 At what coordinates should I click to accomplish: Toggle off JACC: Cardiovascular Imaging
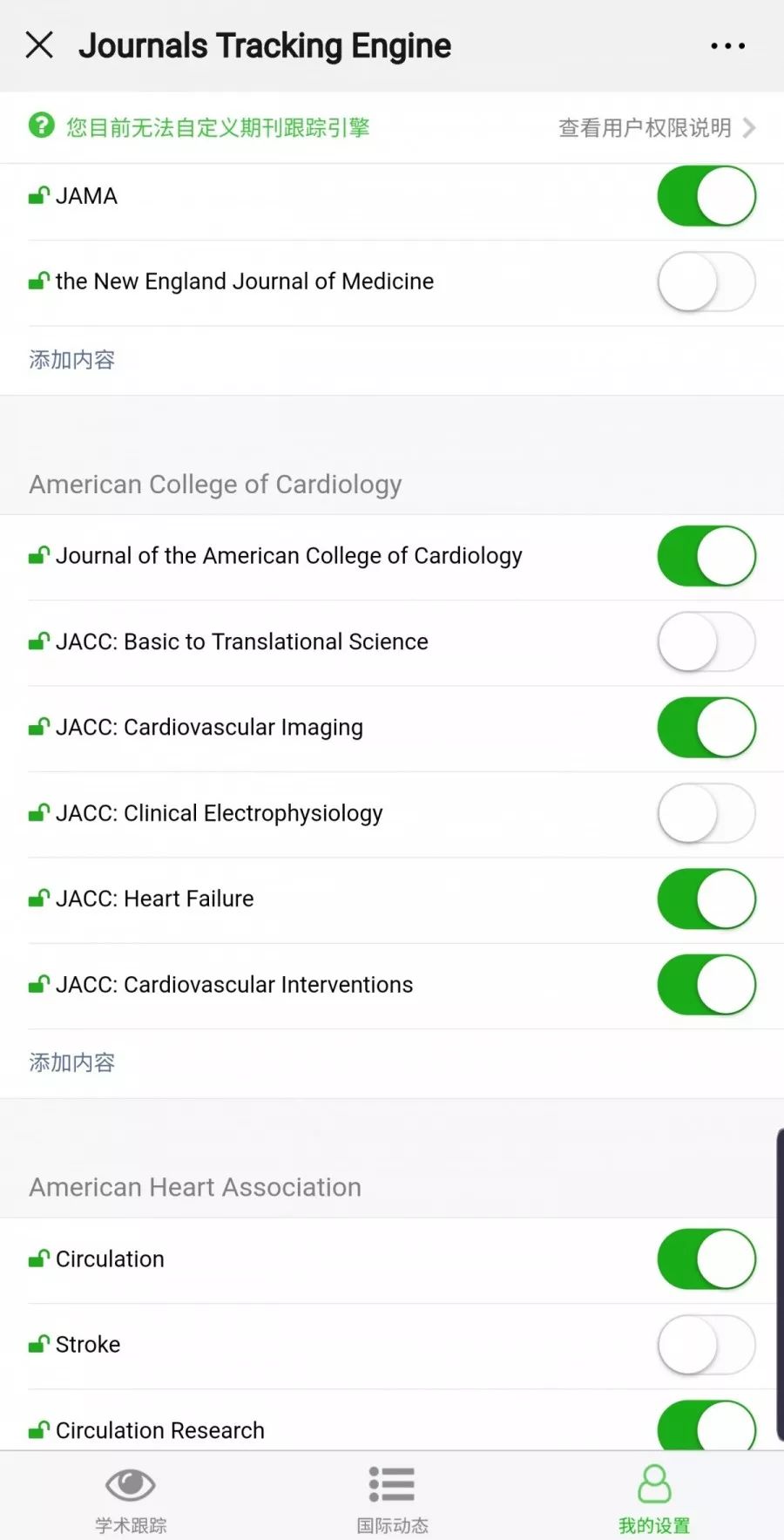(706, 727)
